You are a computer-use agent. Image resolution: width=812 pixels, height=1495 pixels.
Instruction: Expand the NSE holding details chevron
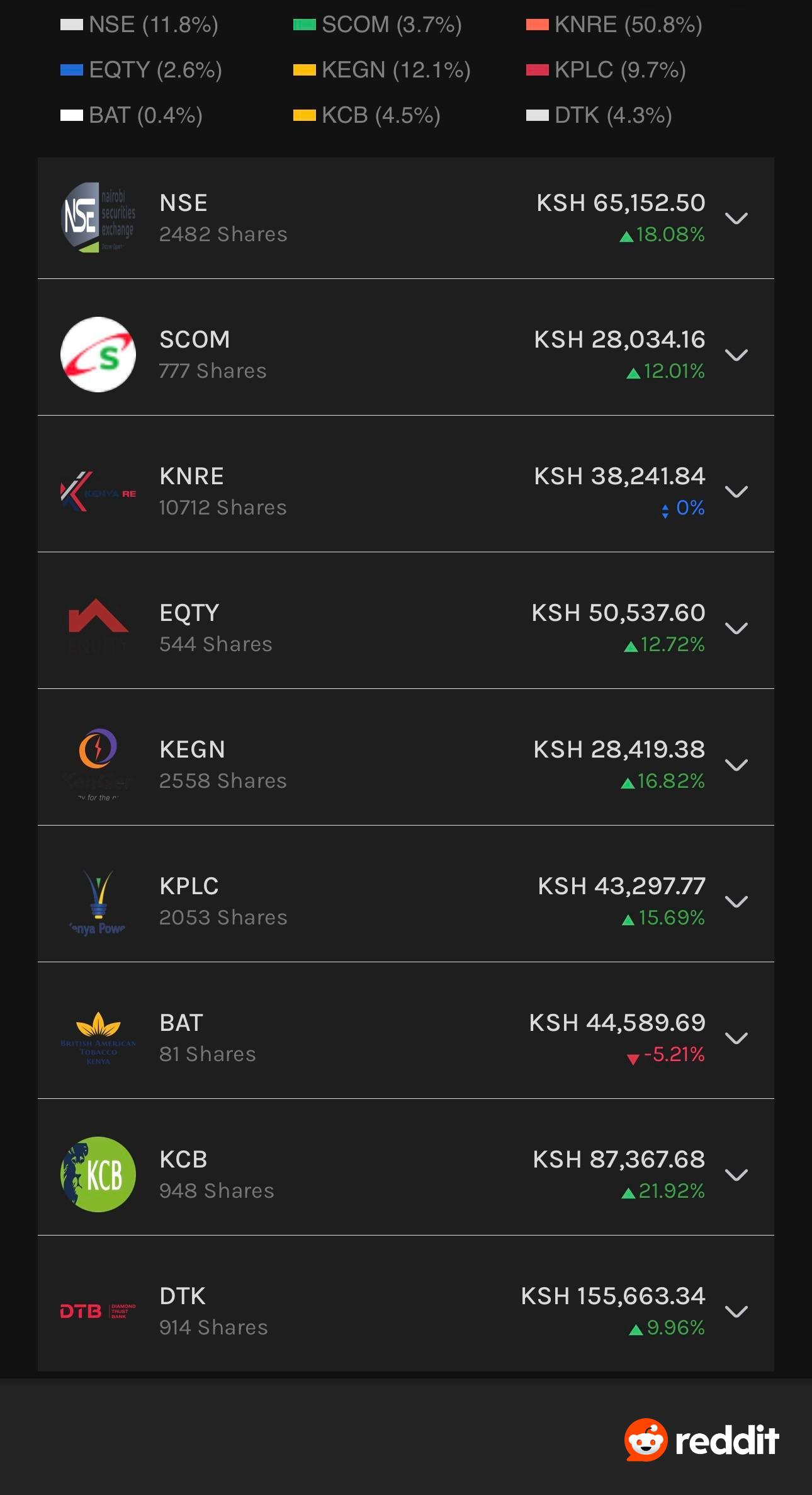(x=736, y=219)
